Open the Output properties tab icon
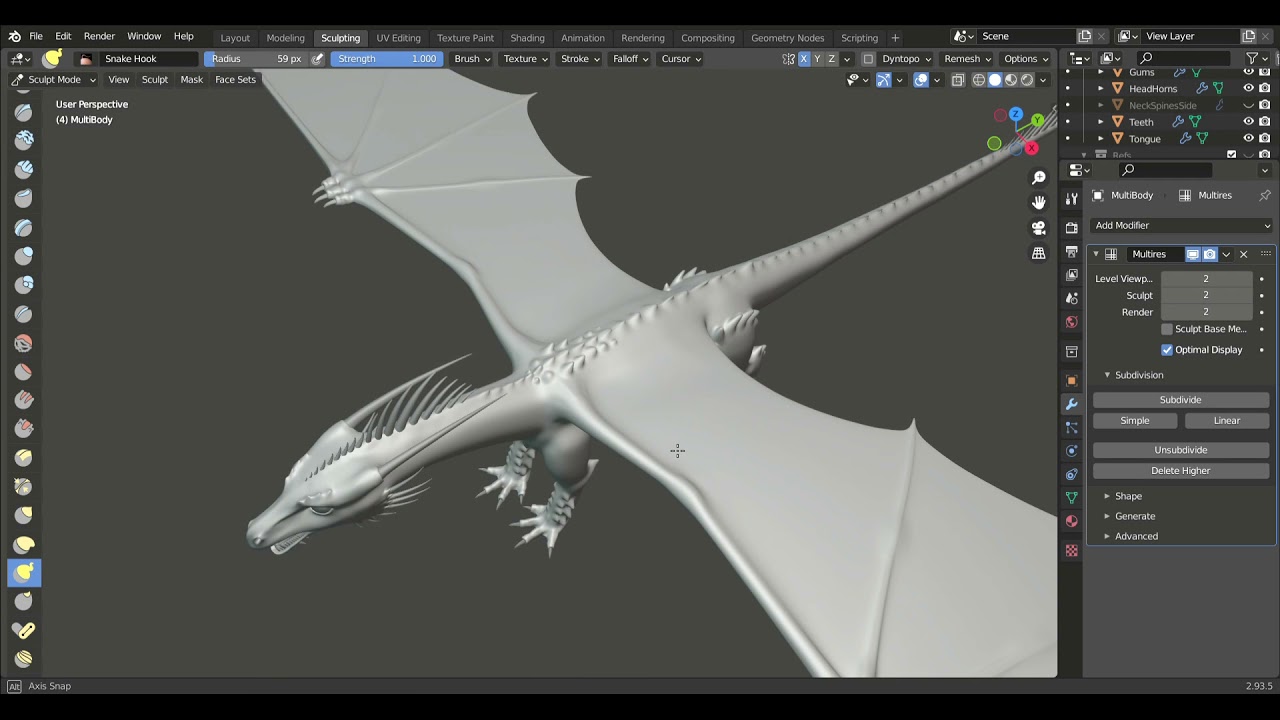This screenshot has height=720, width=1280. coord(1072,251)
